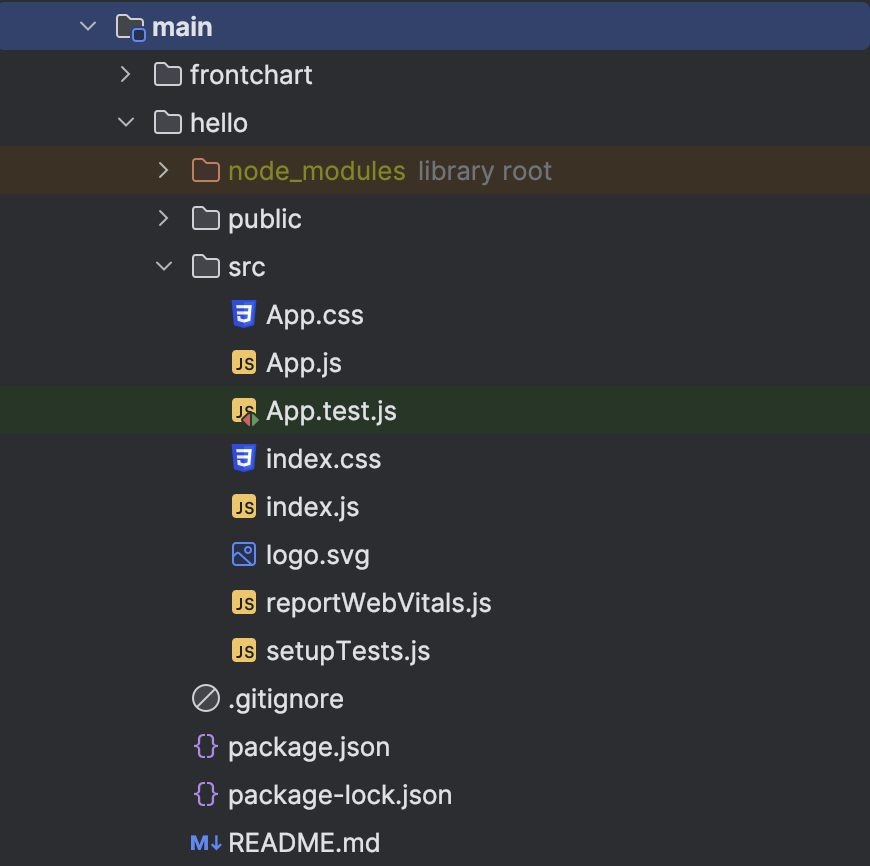Expand the public folder

click(x=164, y=219)
